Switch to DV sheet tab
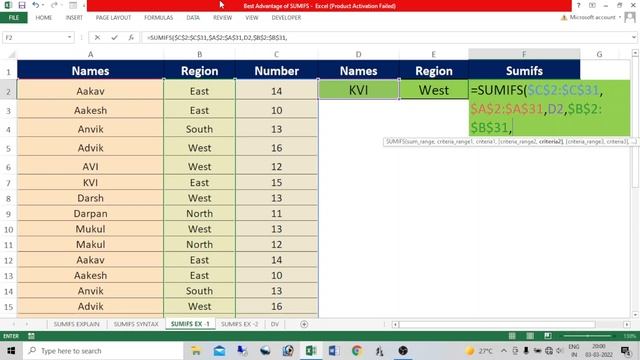 (x=275, y=324)
